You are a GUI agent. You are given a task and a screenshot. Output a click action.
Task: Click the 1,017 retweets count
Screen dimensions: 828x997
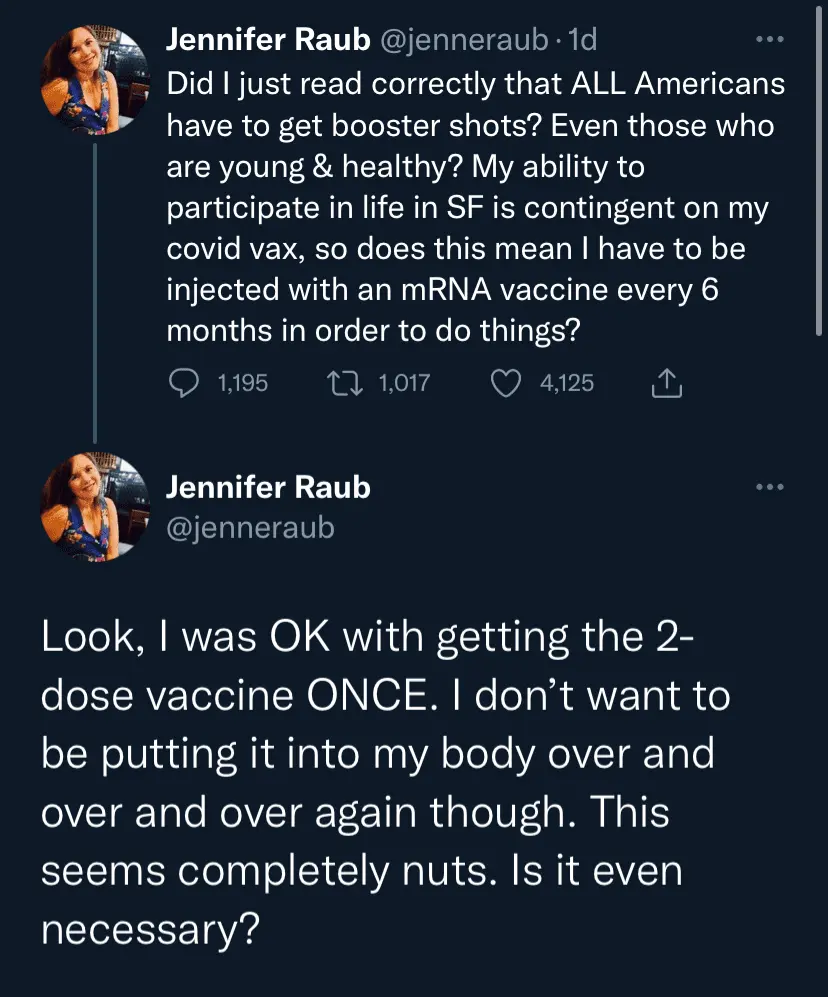404,382
